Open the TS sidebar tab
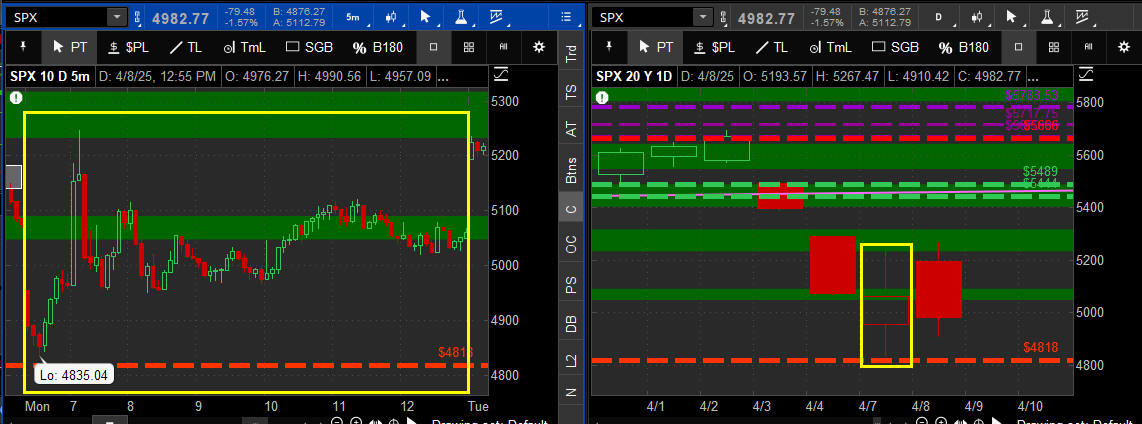 pos(571,91)
